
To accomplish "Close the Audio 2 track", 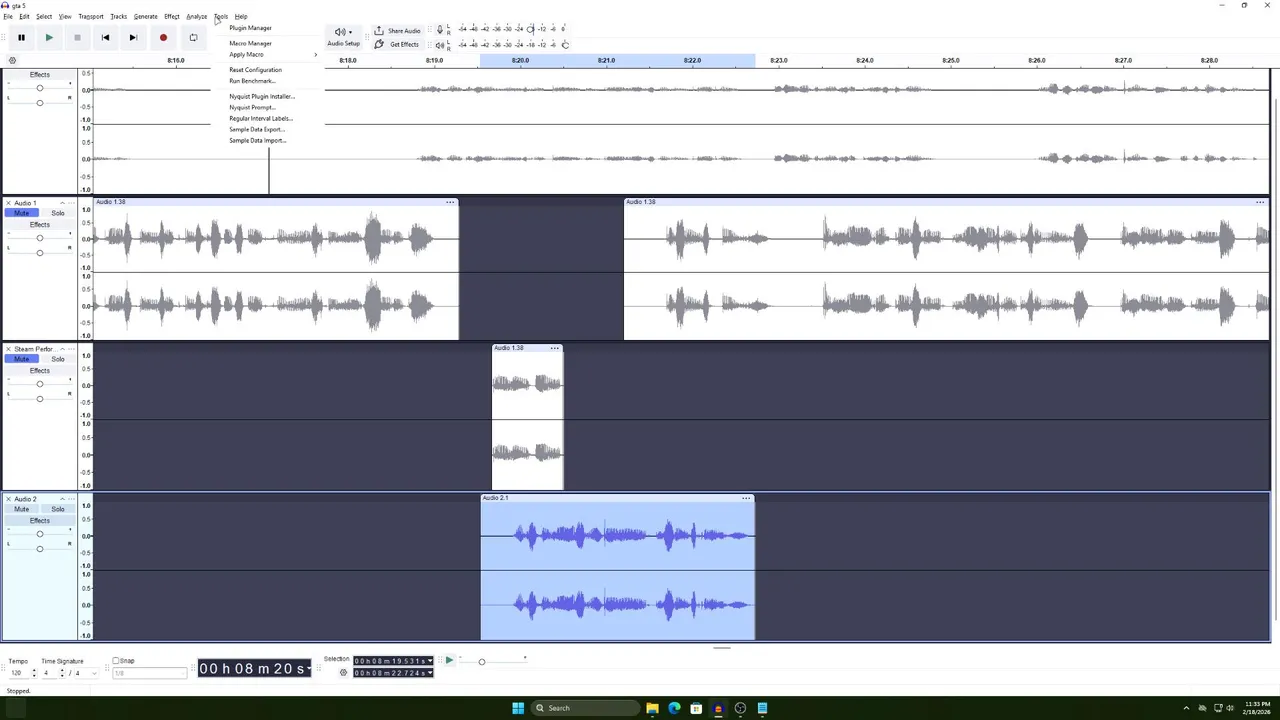I will 8,499.
